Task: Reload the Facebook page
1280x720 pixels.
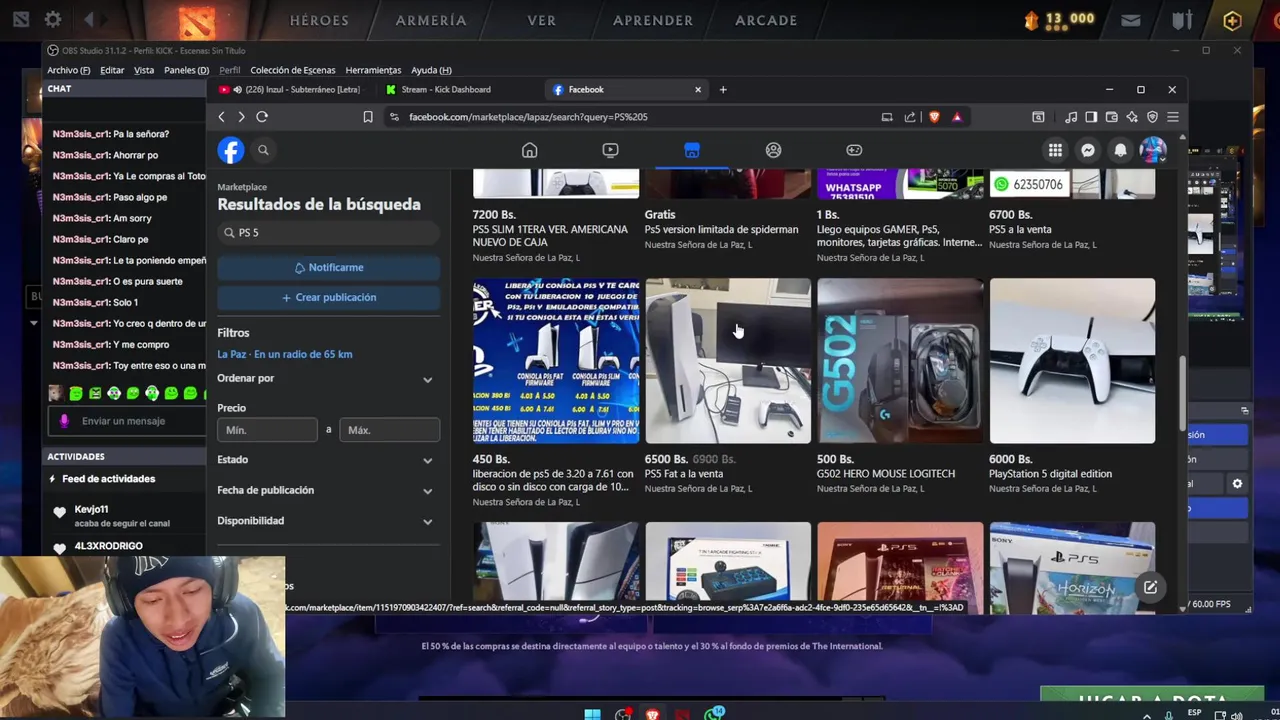Action: point(262,117)
